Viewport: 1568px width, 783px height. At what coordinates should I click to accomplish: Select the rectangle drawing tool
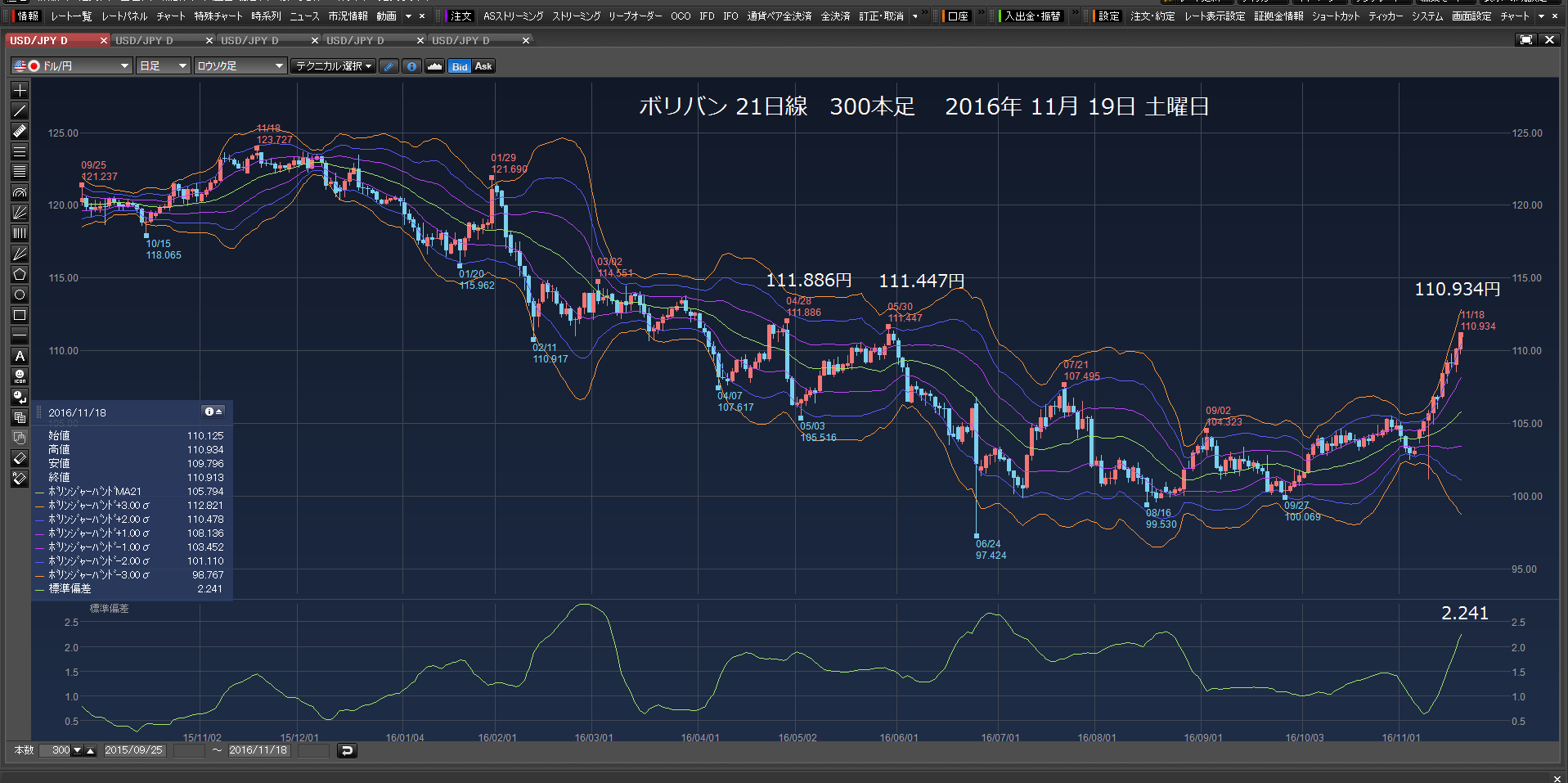click(x=20, y=315)
